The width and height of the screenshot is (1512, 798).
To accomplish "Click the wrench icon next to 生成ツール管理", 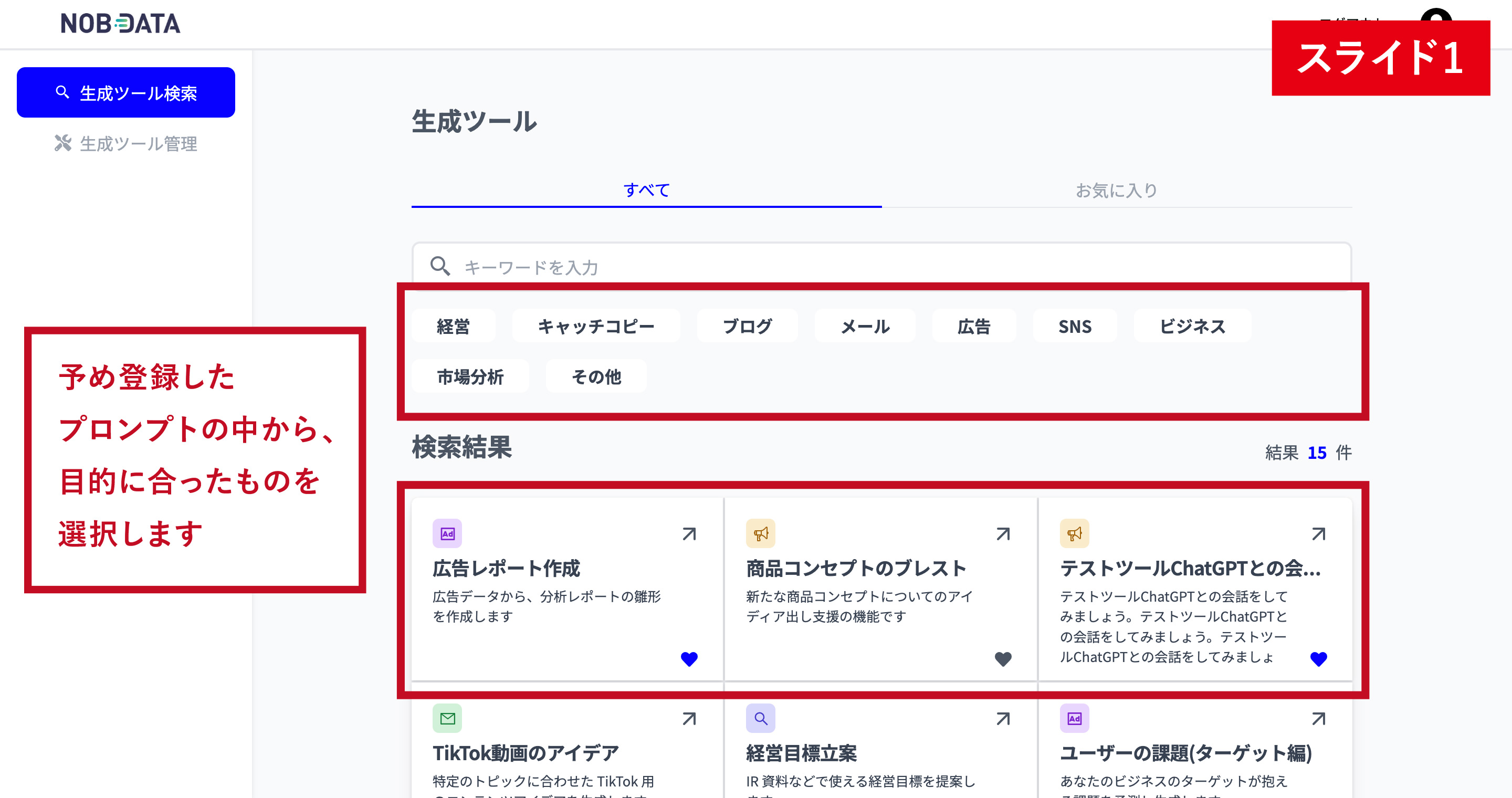I will [x=63, y=144].
